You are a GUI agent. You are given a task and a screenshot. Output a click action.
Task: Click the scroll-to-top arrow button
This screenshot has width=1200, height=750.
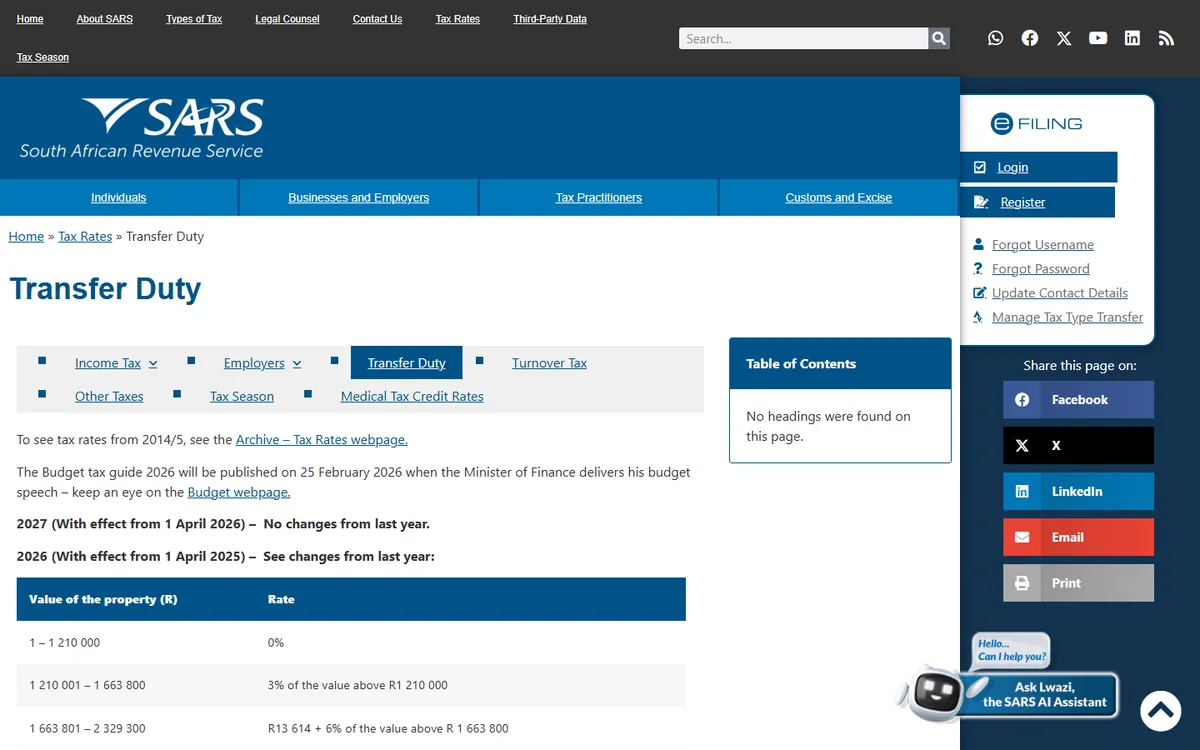click(x=1161, y=711)
